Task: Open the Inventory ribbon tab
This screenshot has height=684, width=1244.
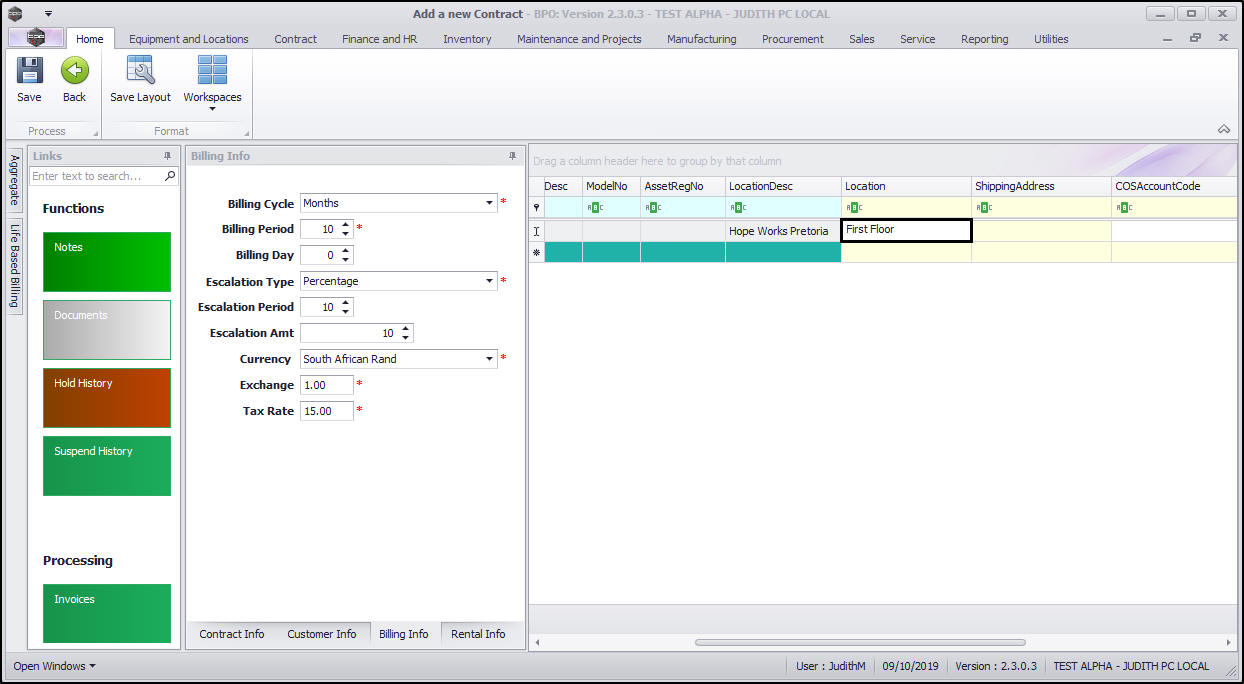Action: pyautogui.click(x=467, y=39)
